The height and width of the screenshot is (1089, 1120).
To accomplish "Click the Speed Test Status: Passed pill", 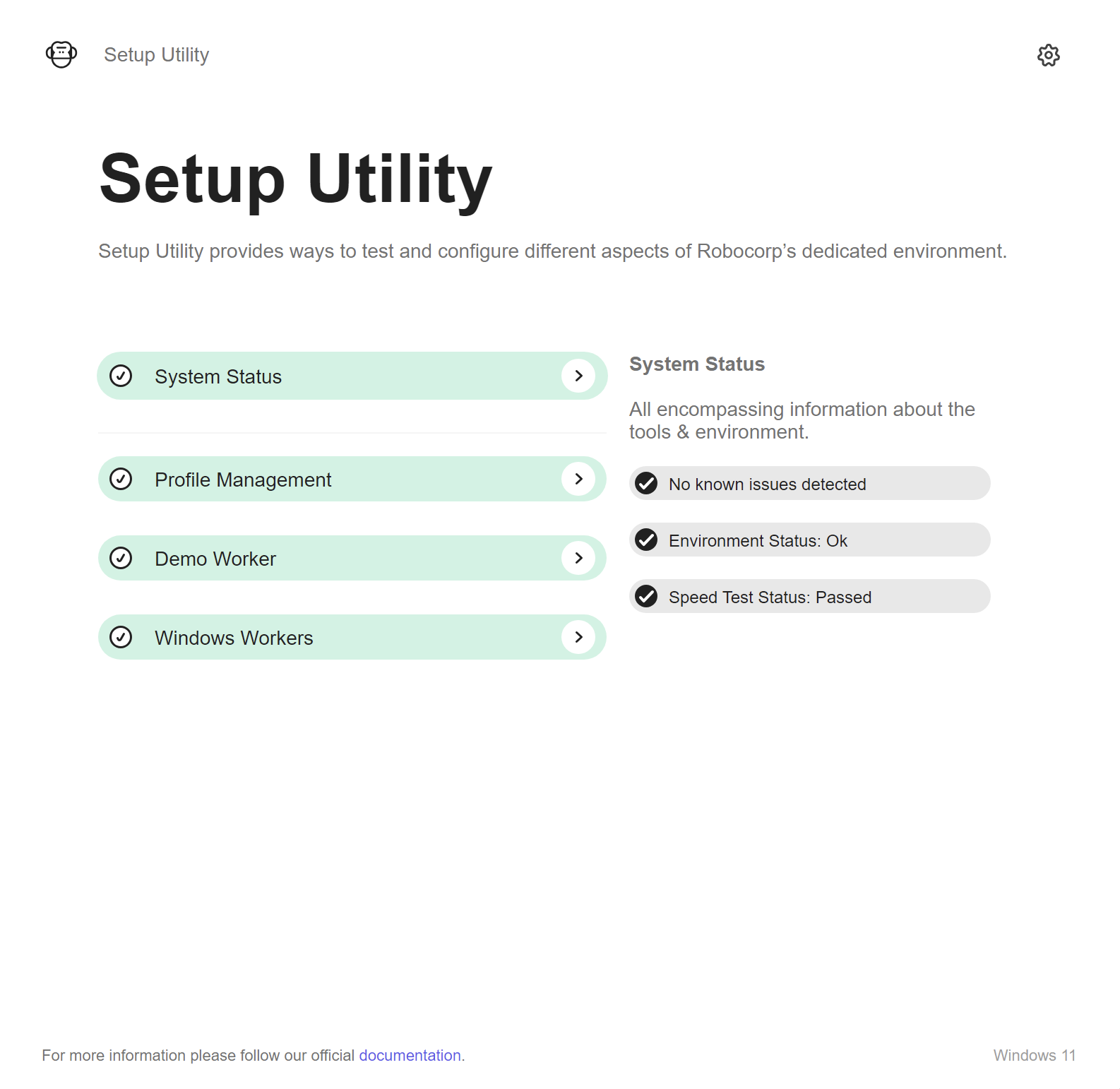I will [x=810, y=596].
